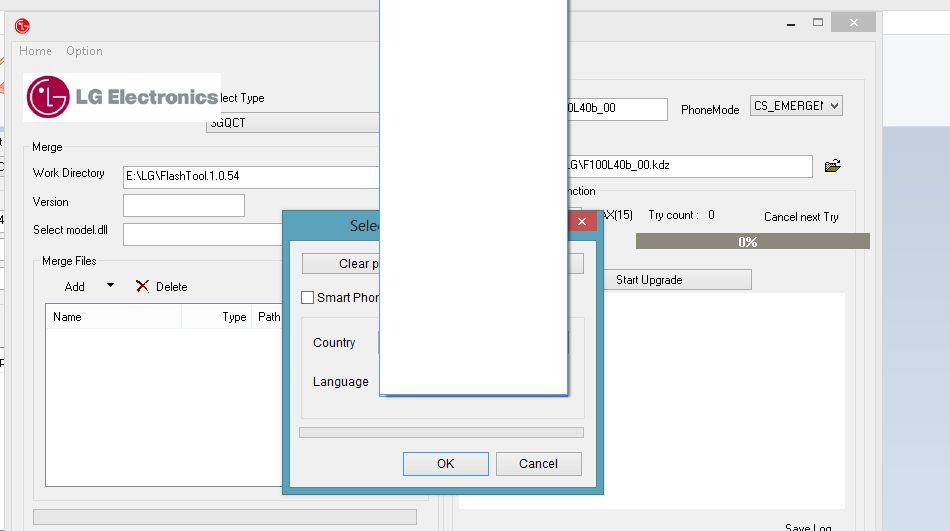Open the Home menu
The height and width of the screenshot is (531, 950).
pyautogui.click(x=35, y=51)
